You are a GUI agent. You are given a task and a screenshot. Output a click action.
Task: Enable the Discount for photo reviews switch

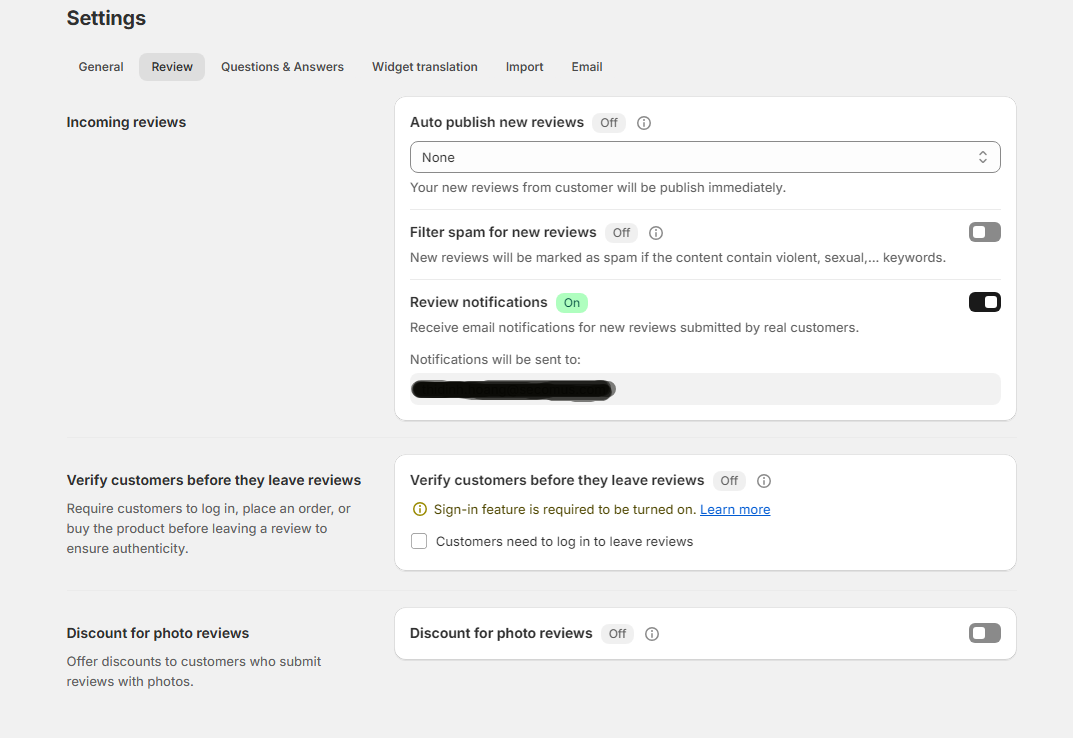click(985, 633)
